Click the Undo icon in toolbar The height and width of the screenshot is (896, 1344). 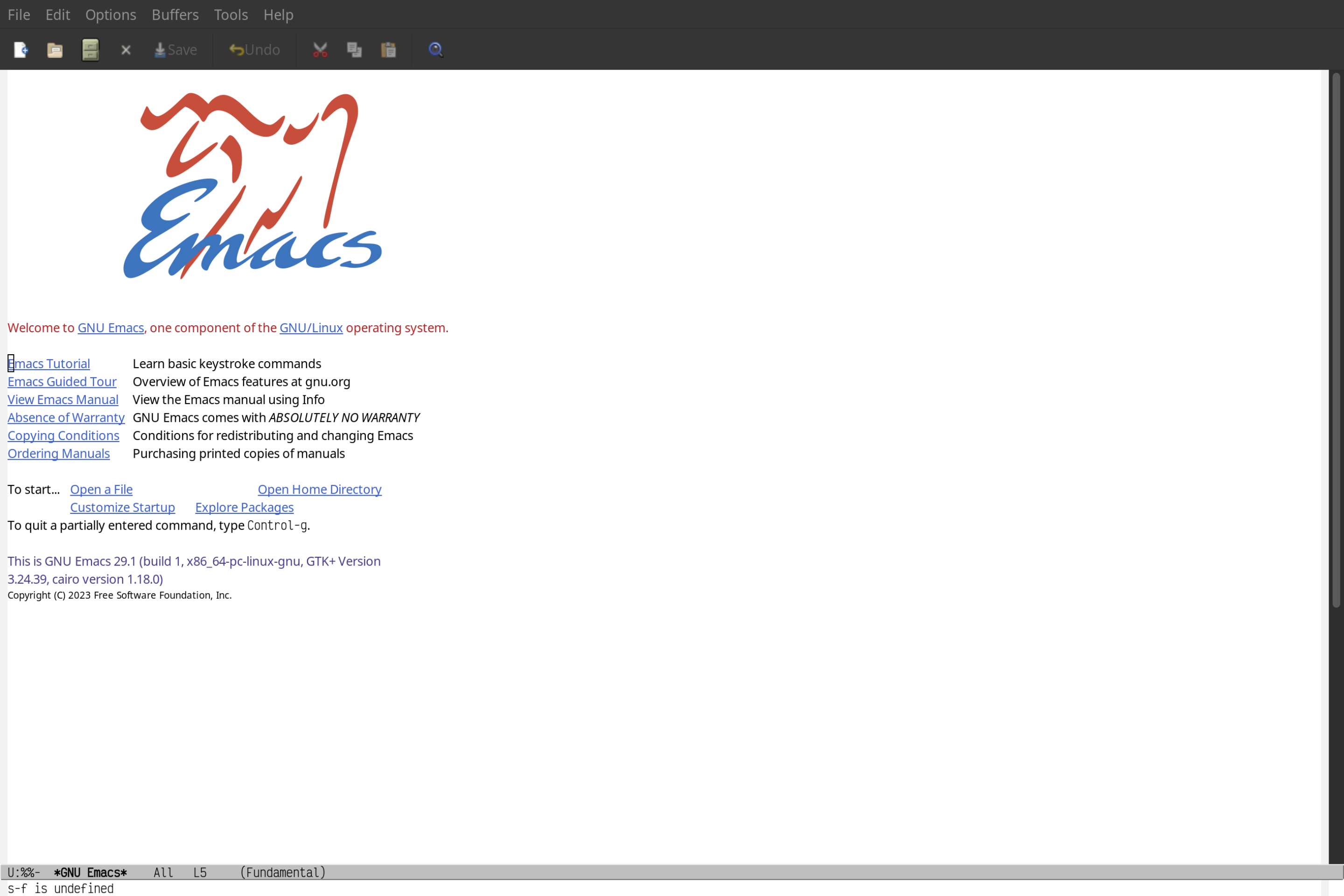pos(252,49)
